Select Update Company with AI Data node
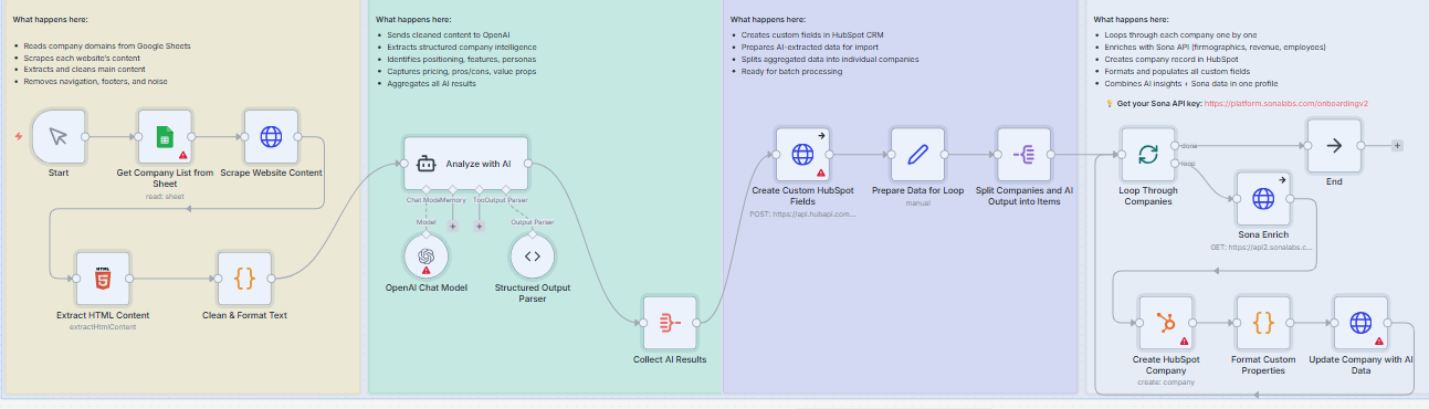 point(1360,323)
